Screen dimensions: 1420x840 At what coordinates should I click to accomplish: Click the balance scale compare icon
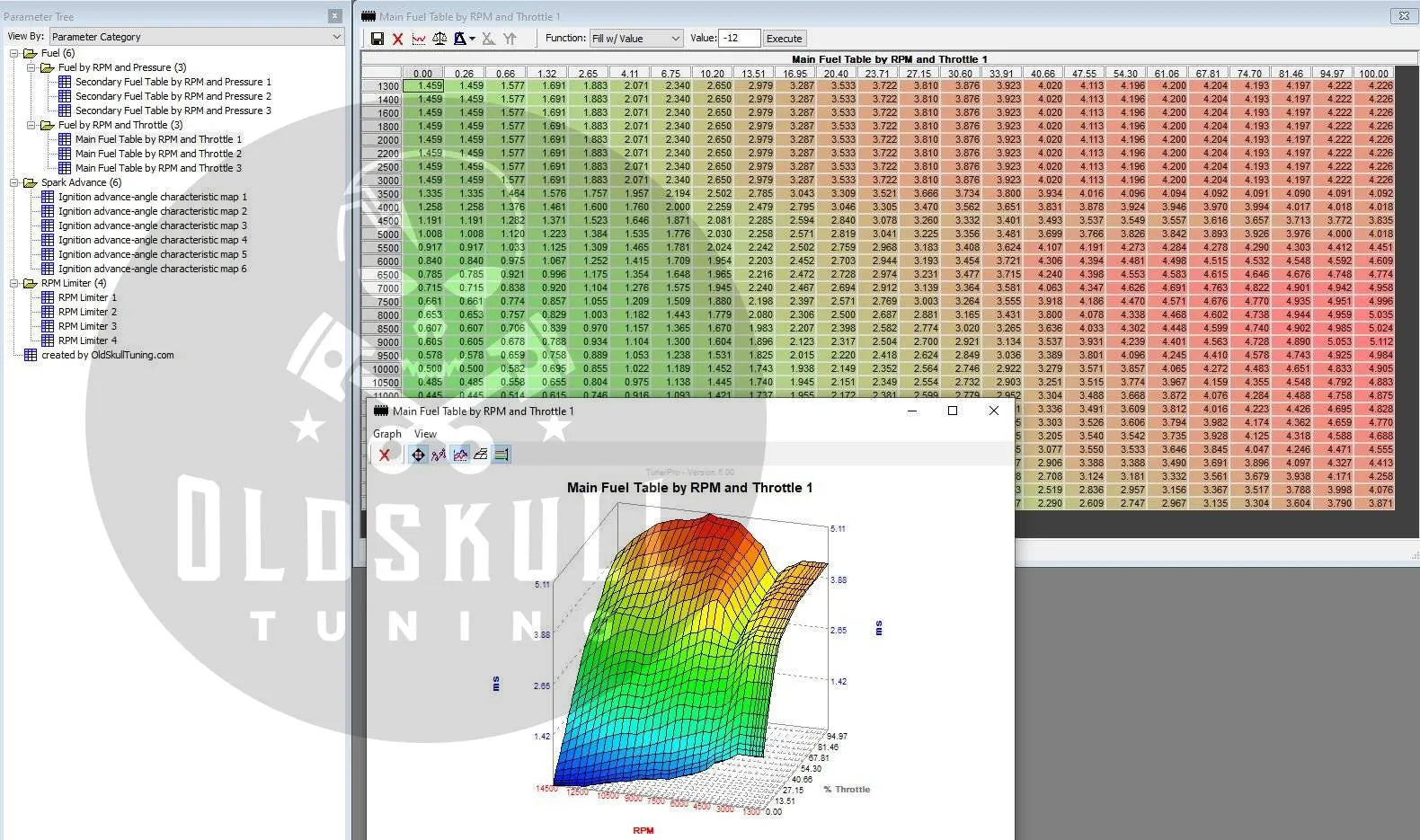click(439, 39)
